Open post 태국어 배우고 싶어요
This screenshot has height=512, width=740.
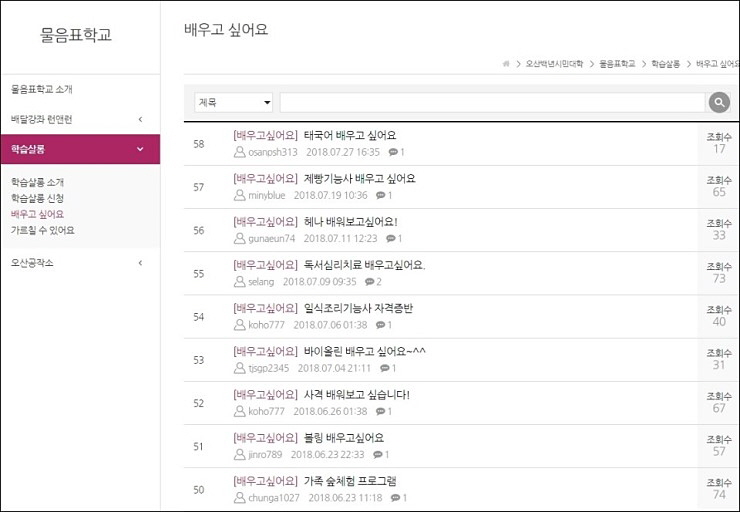(350, 134)
